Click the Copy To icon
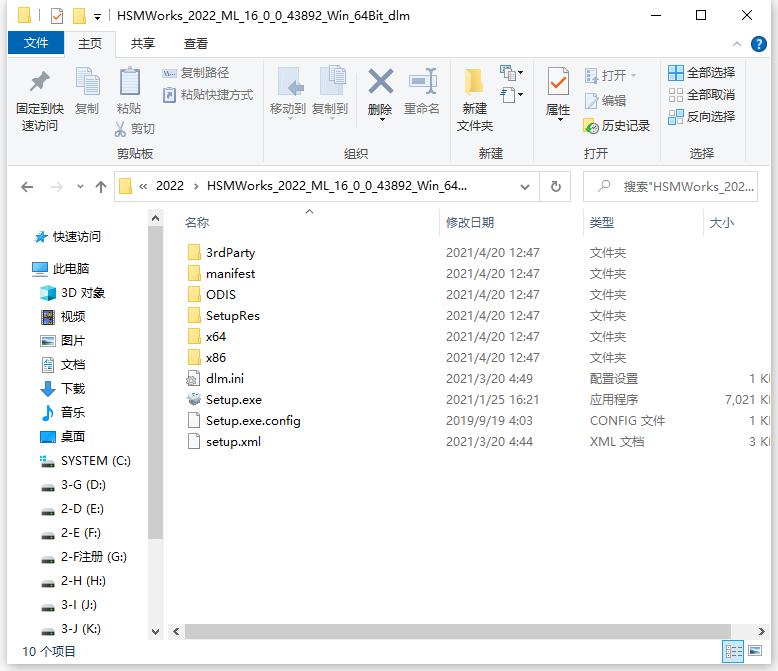Image resolution: width=778 pixels, height=671 pixels. [x=331, y=81]
